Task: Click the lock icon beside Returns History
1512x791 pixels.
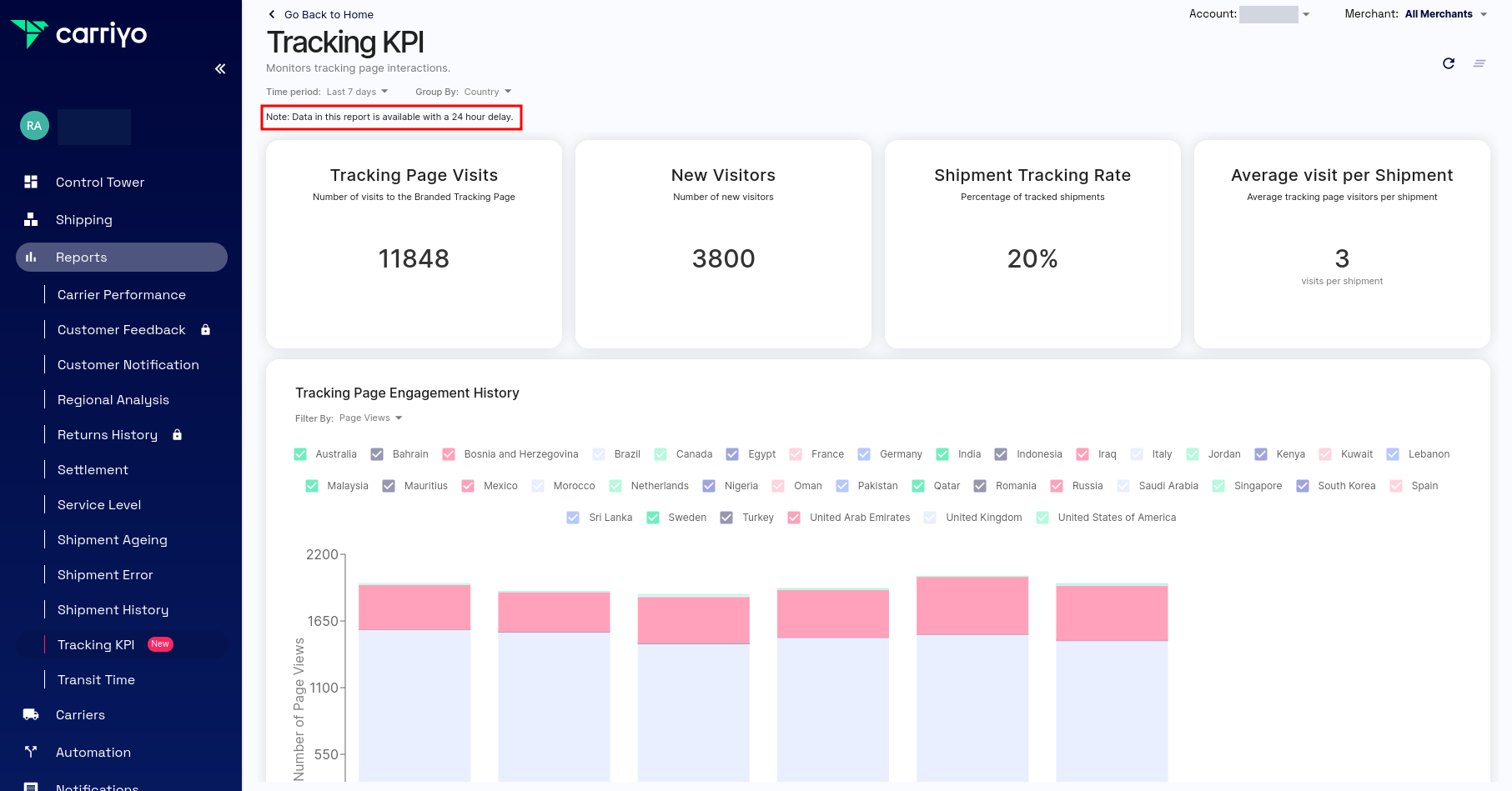Action: [x=177, y=434]
